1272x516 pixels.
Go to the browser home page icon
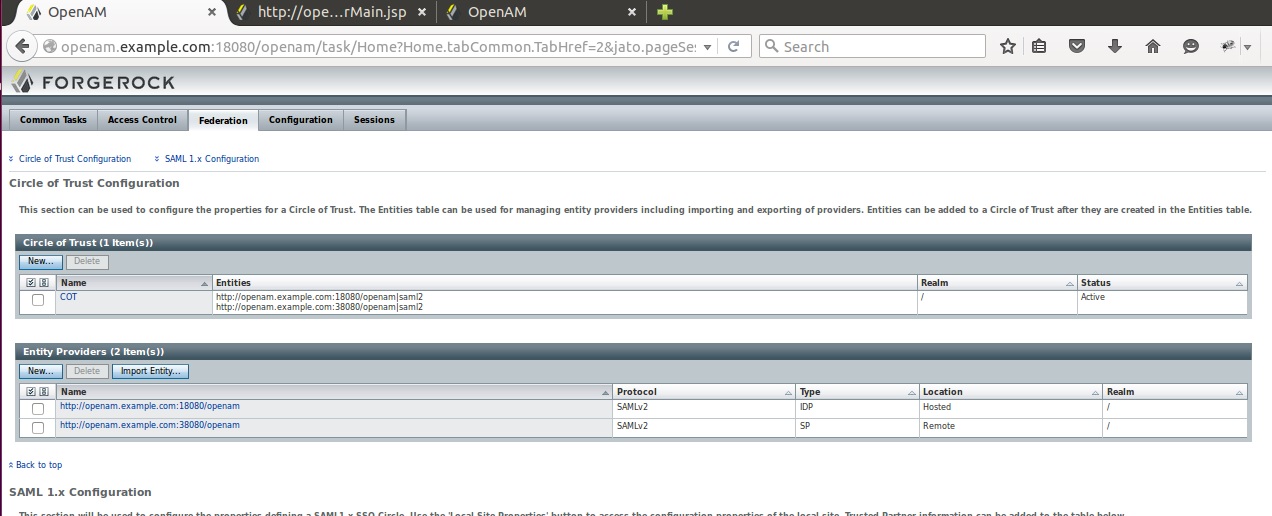click(x=1152, y=46)
